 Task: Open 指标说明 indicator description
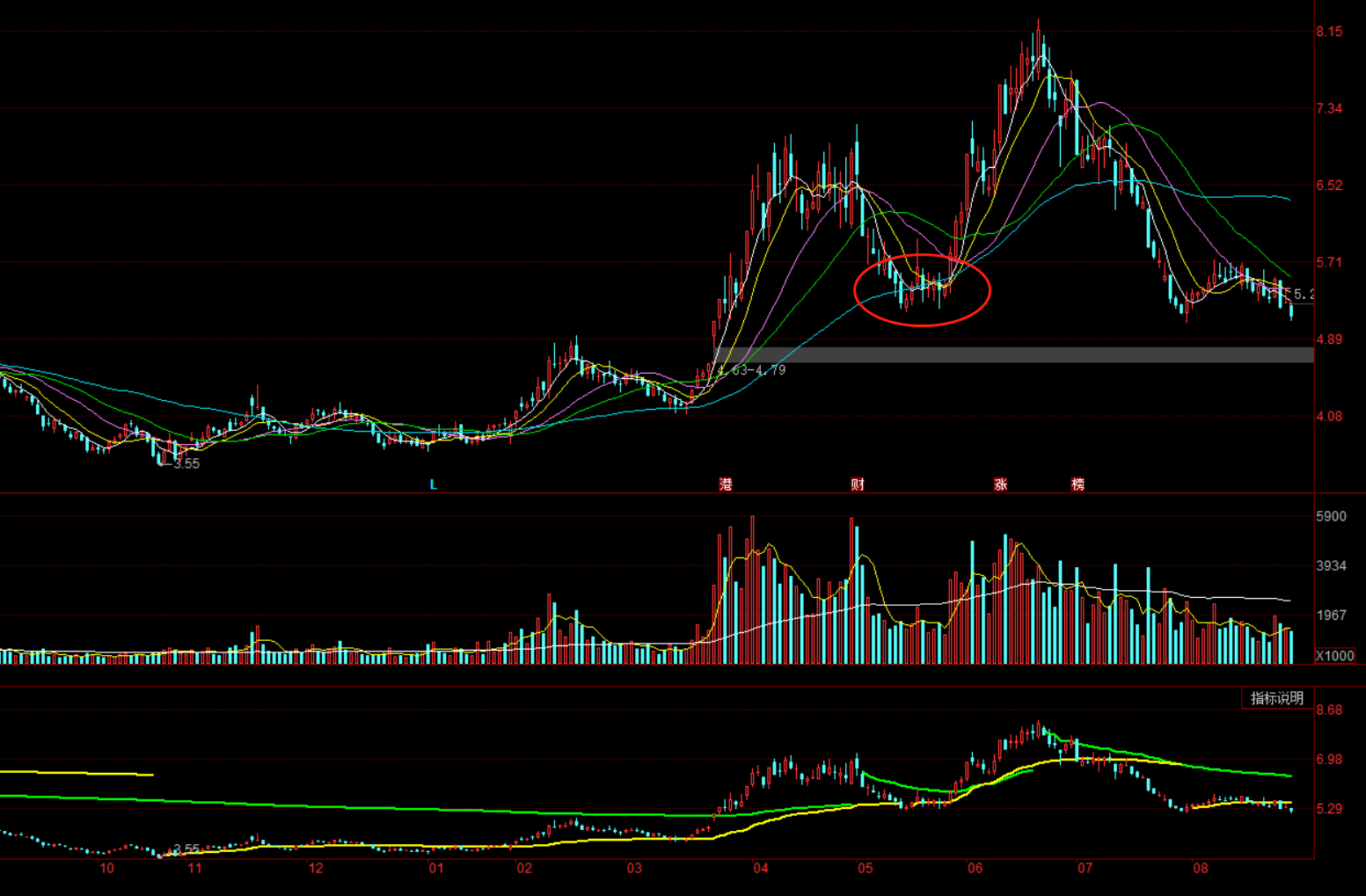pyautogui.click(x=1277, y=698)
